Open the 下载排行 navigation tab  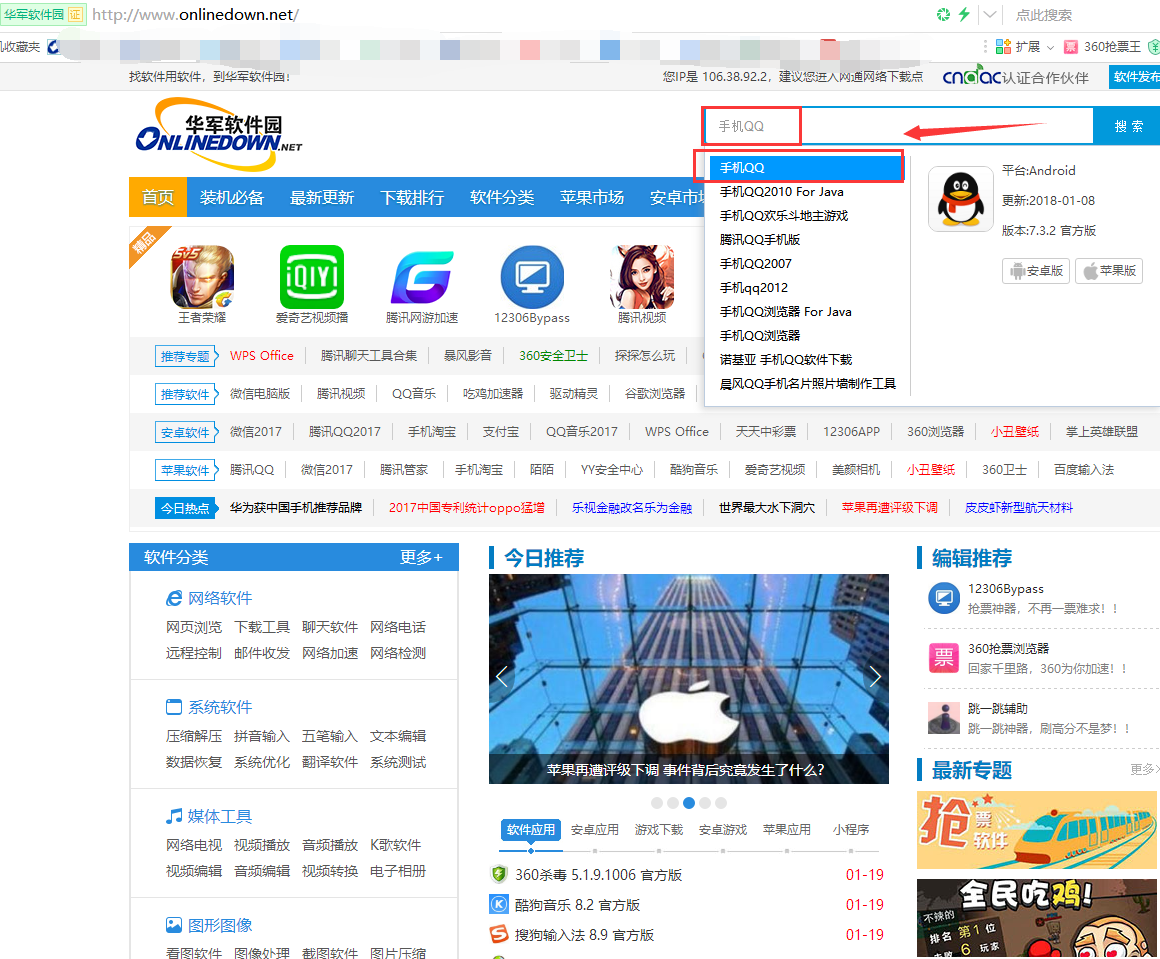[412, 197]
